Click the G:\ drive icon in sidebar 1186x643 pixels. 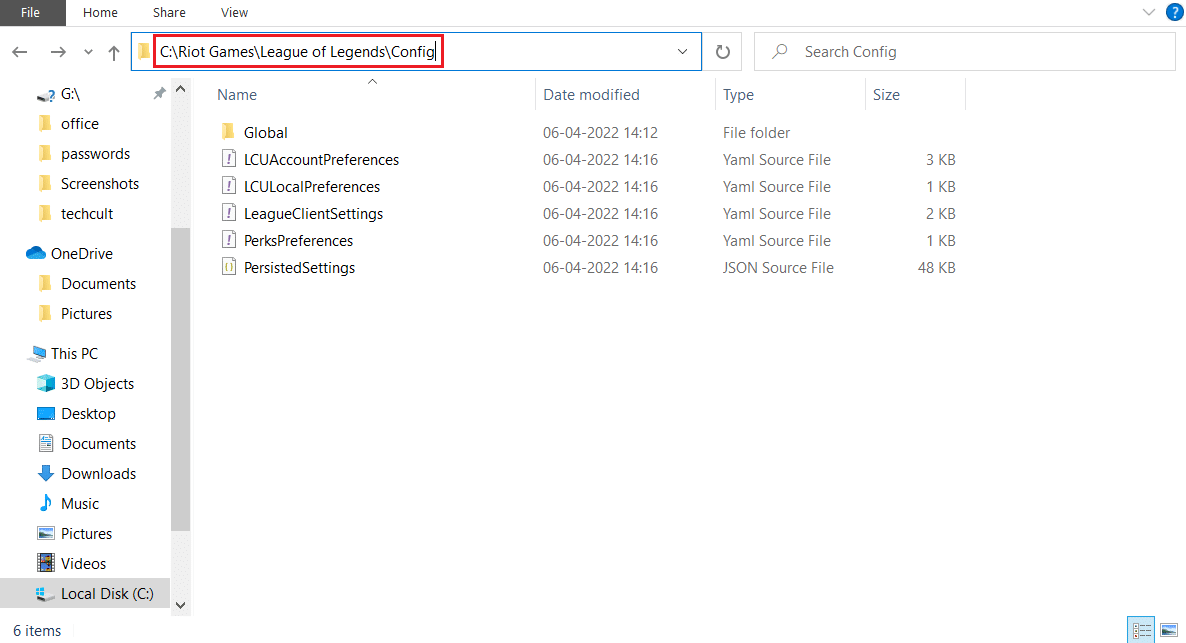point(45,95)
